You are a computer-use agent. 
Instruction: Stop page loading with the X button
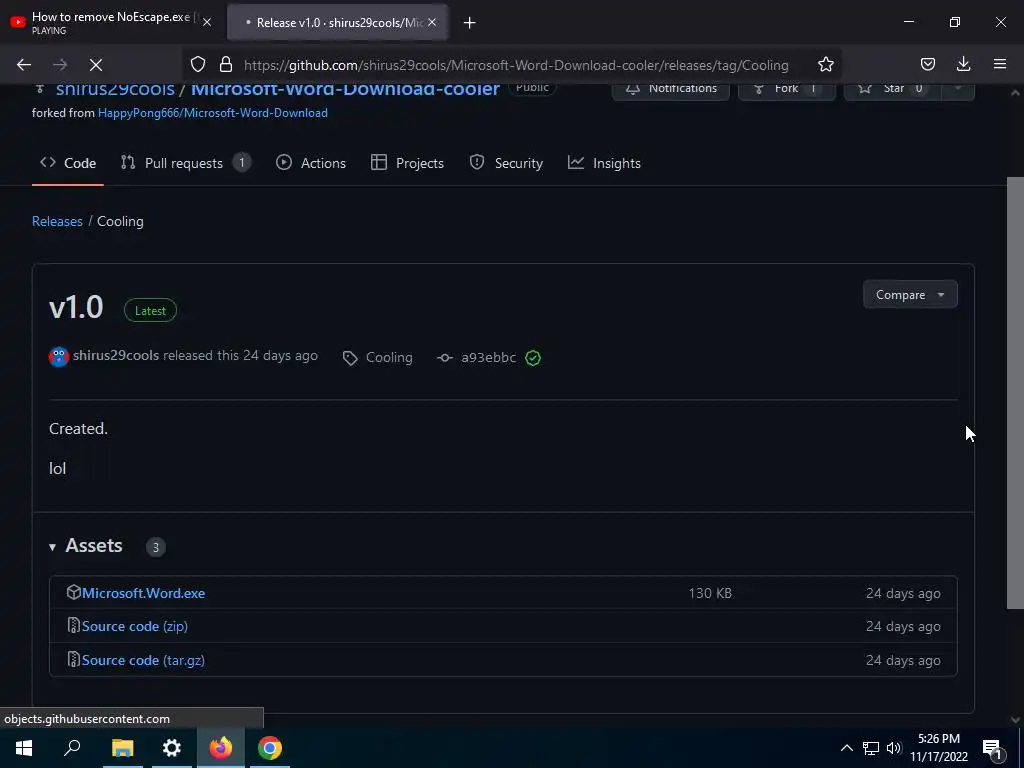tap(95, 65)
